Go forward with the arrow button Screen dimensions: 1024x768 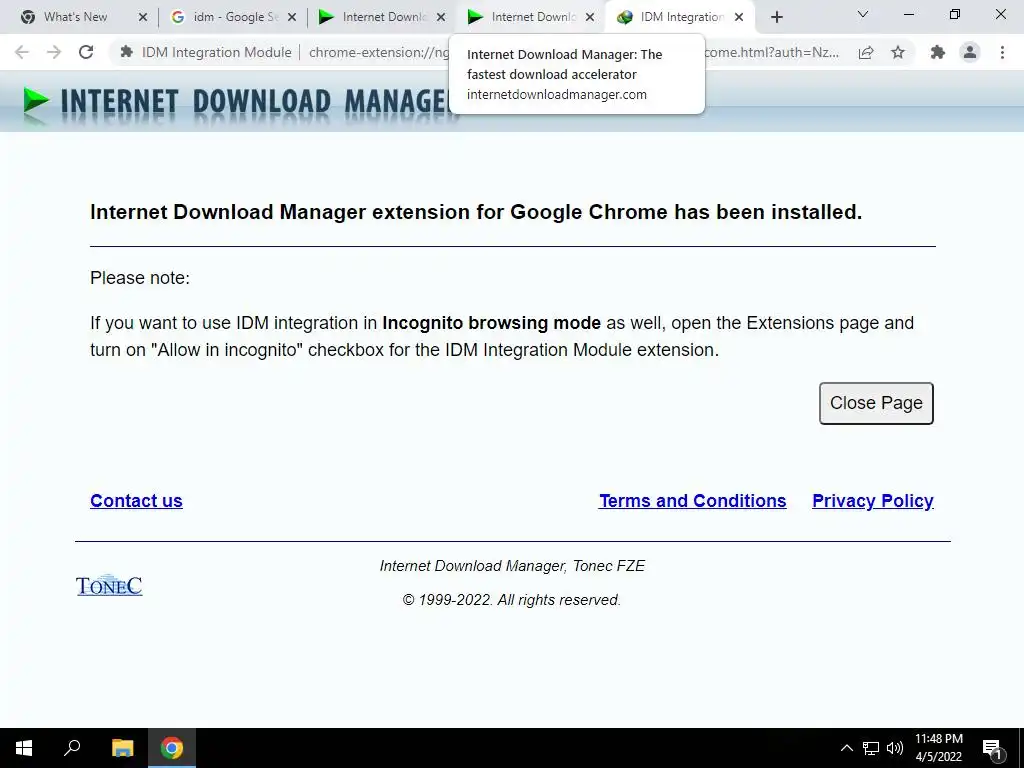[x=54, y=52]
